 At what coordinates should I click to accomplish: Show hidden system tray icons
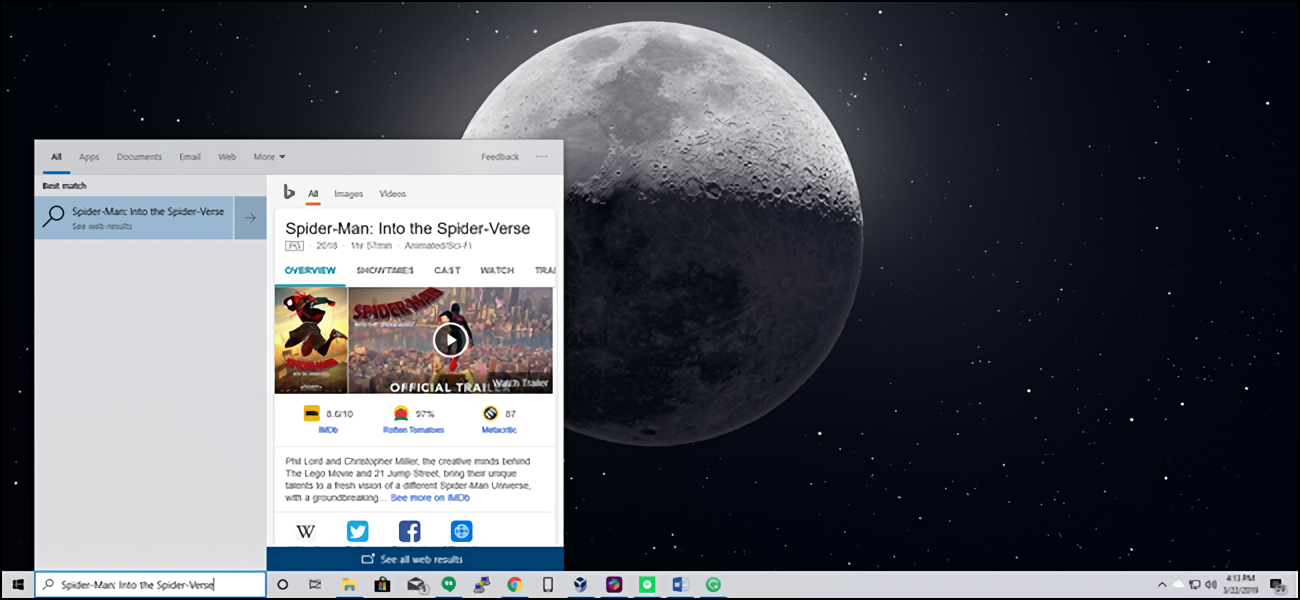tap(1162, 585)
